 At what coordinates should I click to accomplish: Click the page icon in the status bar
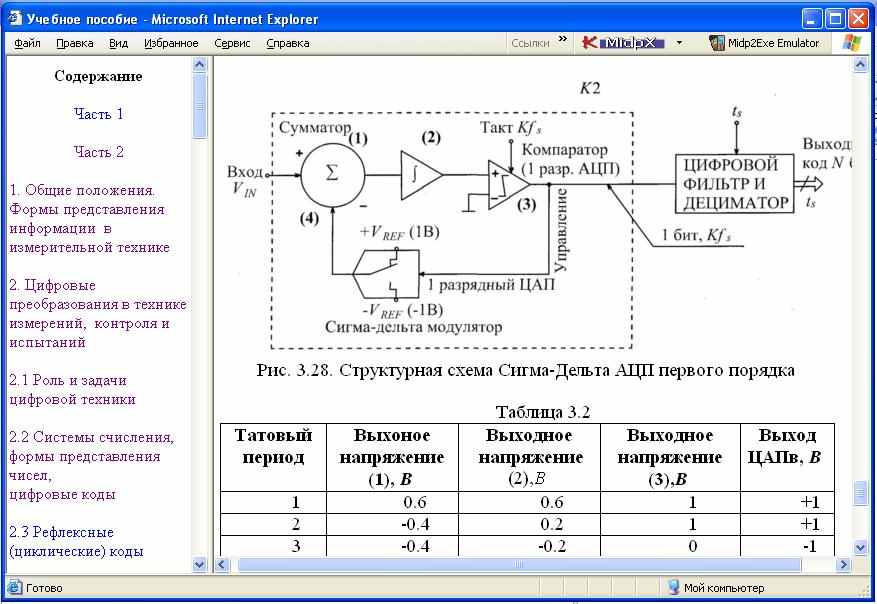click(15, 588)
